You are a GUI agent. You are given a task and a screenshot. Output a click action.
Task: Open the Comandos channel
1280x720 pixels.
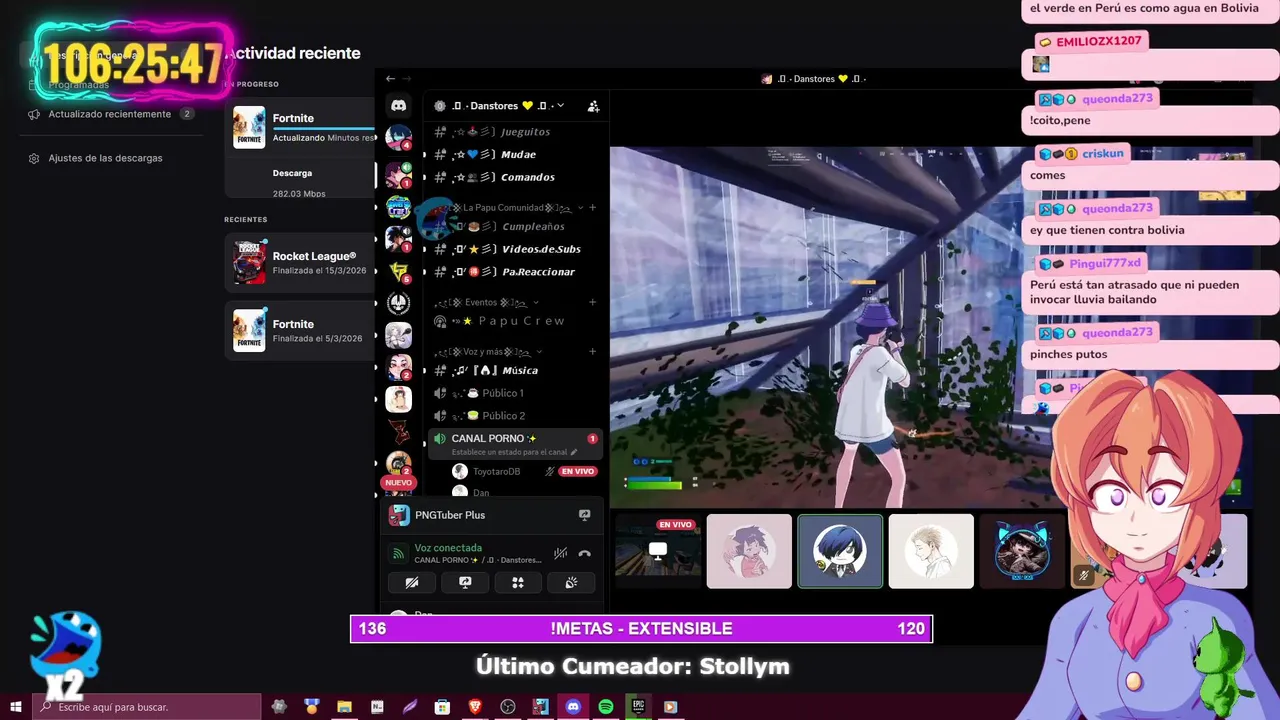pos(514,177)
